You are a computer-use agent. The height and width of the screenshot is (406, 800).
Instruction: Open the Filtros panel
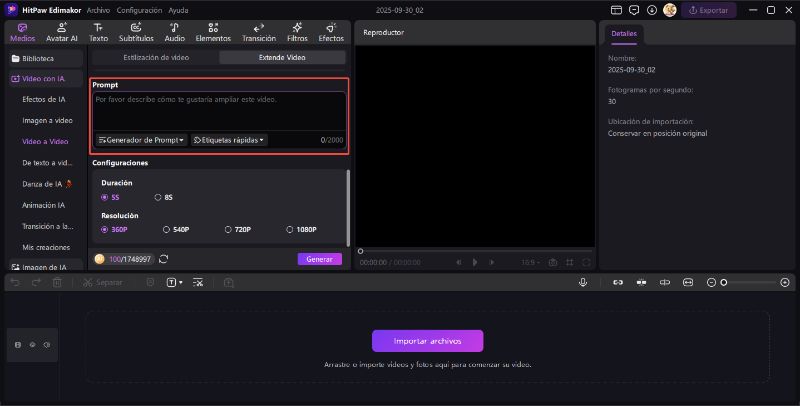pyautogui.click(x=297, y=31)
